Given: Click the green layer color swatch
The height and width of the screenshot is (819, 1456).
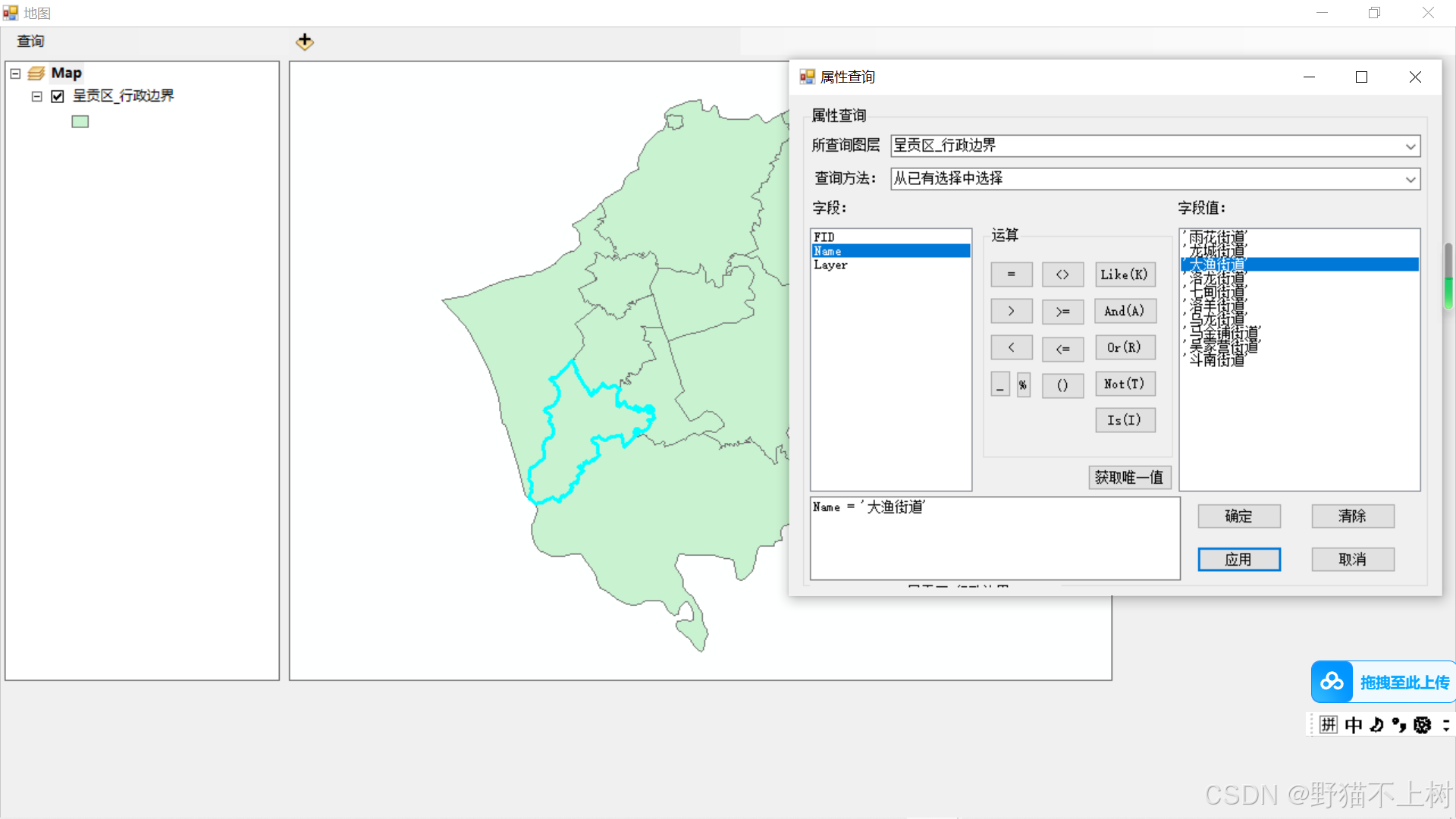Looking at the screenshot, I should (80, 121).
